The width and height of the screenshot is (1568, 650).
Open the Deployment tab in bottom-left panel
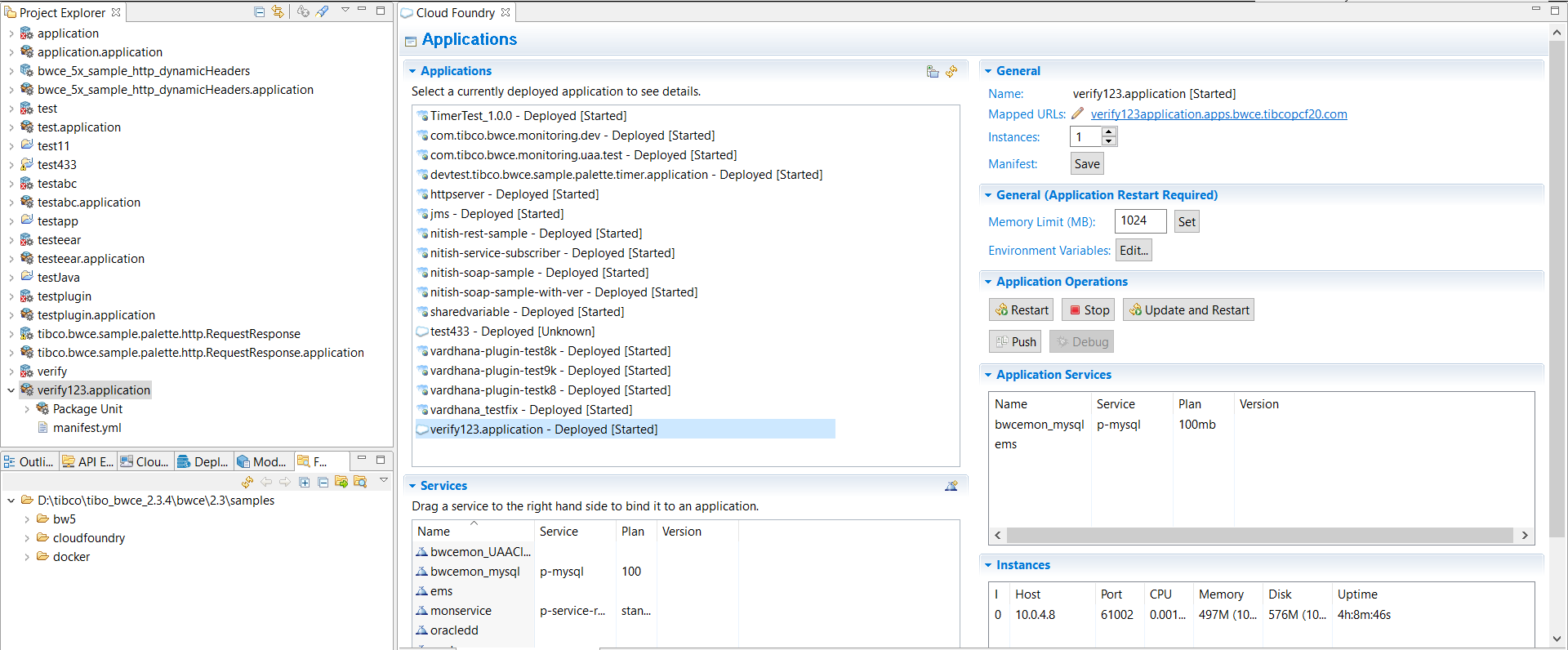tap(203, 461)
